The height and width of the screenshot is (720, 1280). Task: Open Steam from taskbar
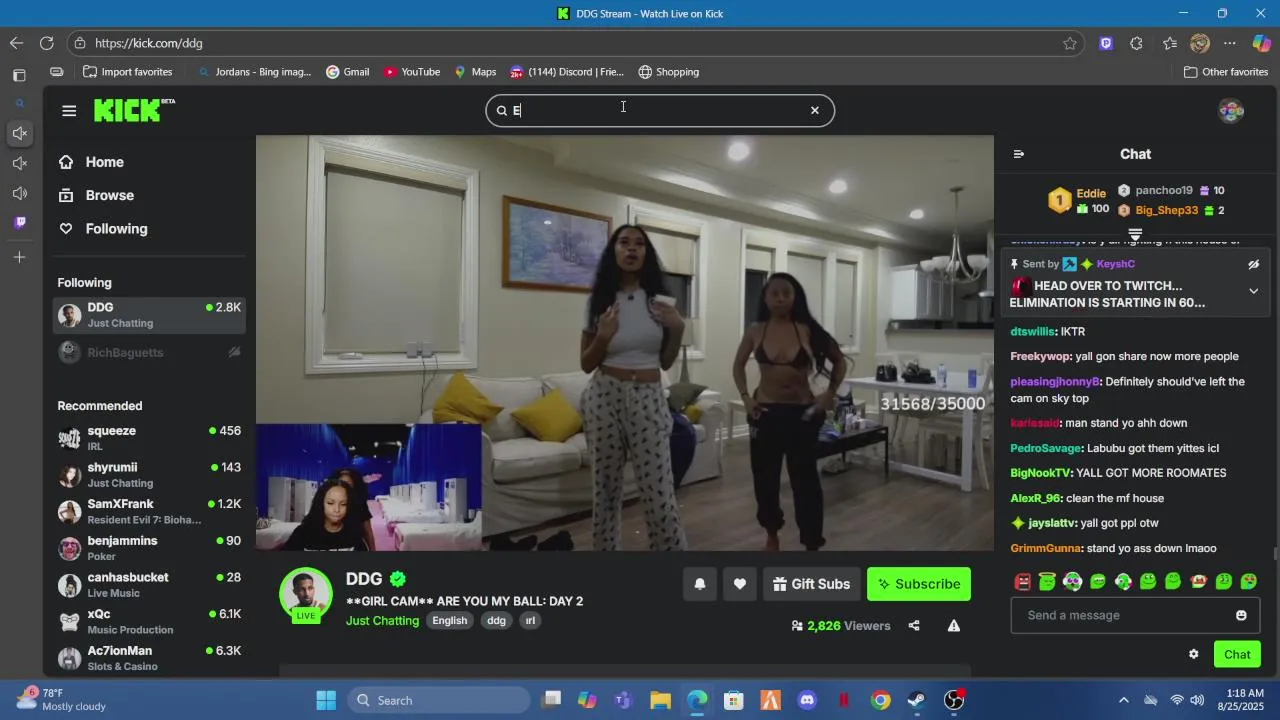coord(916,700)
